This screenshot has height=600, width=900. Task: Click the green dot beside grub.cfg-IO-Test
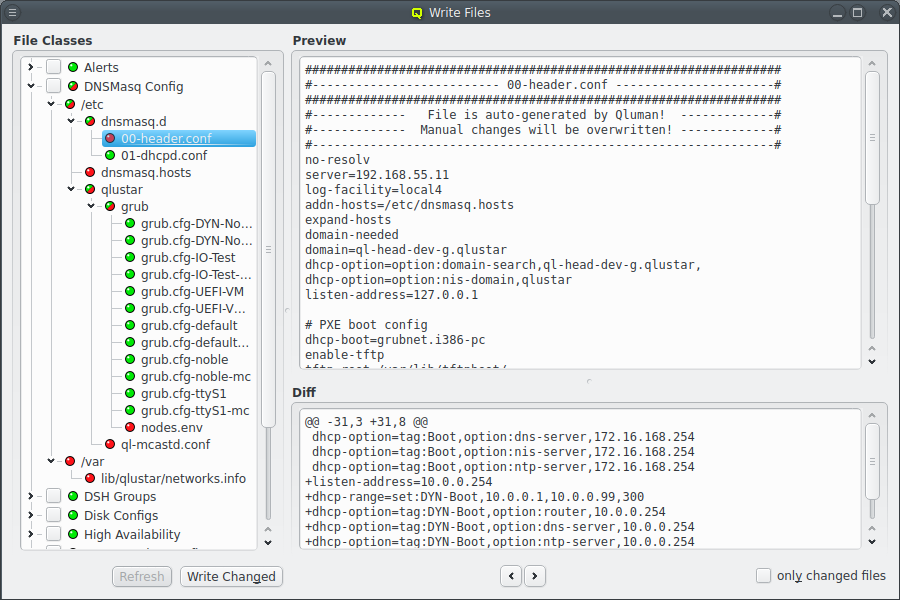tap(130, 257)
